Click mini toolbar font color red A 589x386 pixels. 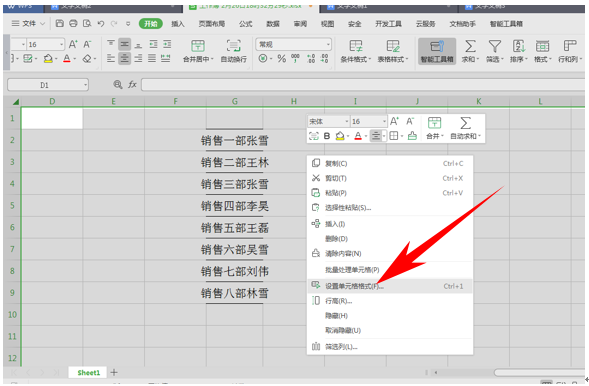tap(358, 136)
